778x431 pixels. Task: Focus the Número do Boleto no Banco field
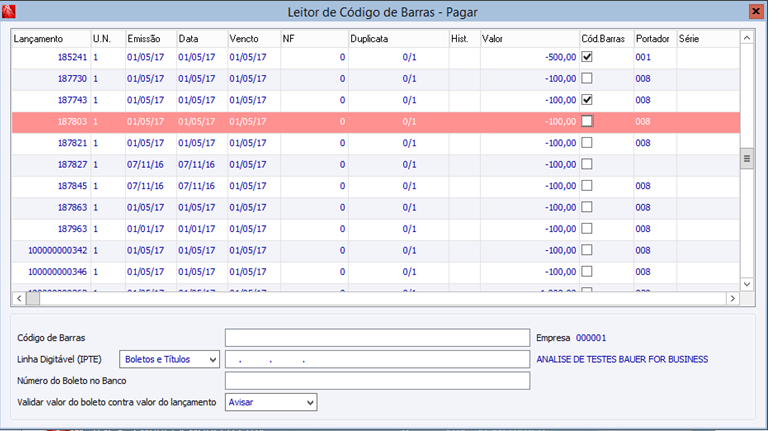(x=377, y=381)
